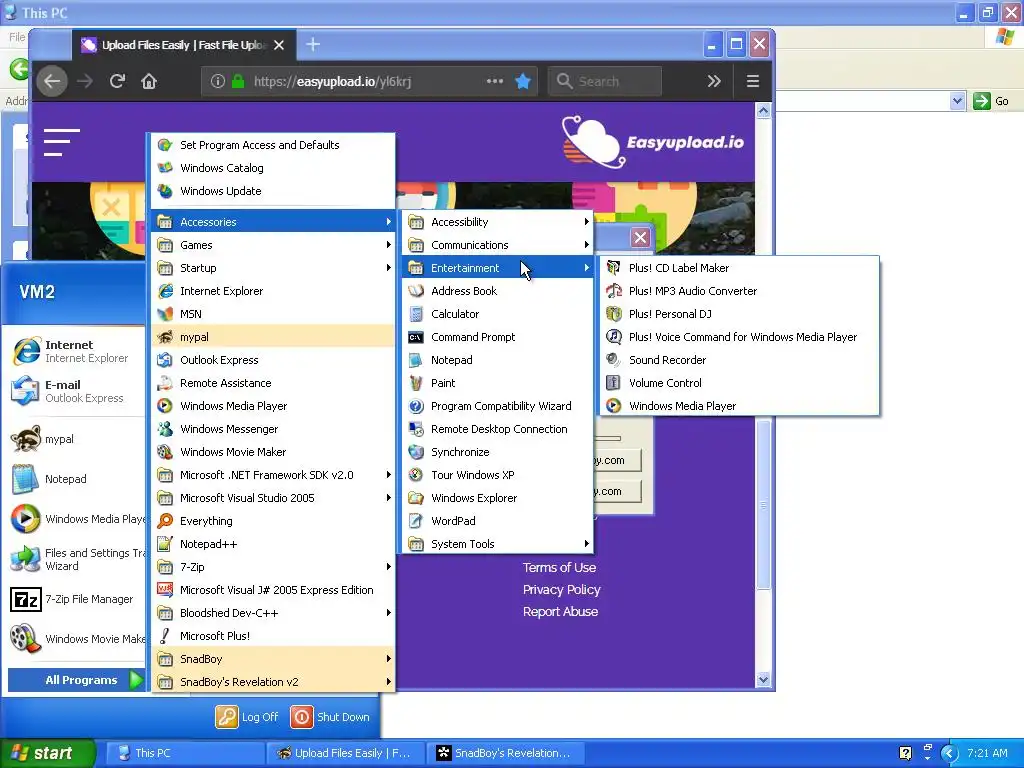Expand the 7-Zip folder
This screenshot has width=1024, height=768.
coord(273,567)
